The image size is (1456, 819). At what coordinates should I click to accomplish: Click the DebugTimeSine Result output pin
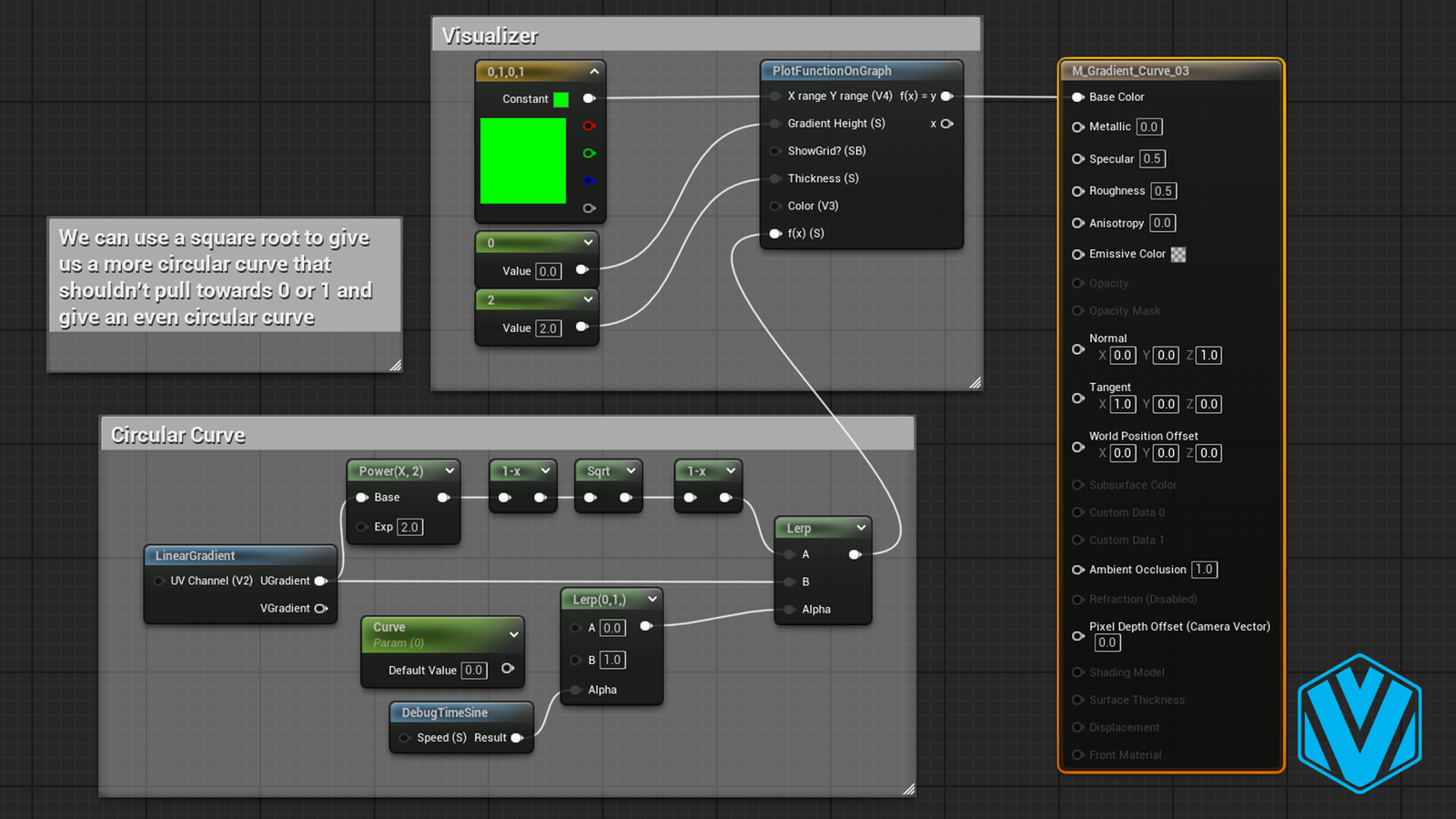point(517,738)
